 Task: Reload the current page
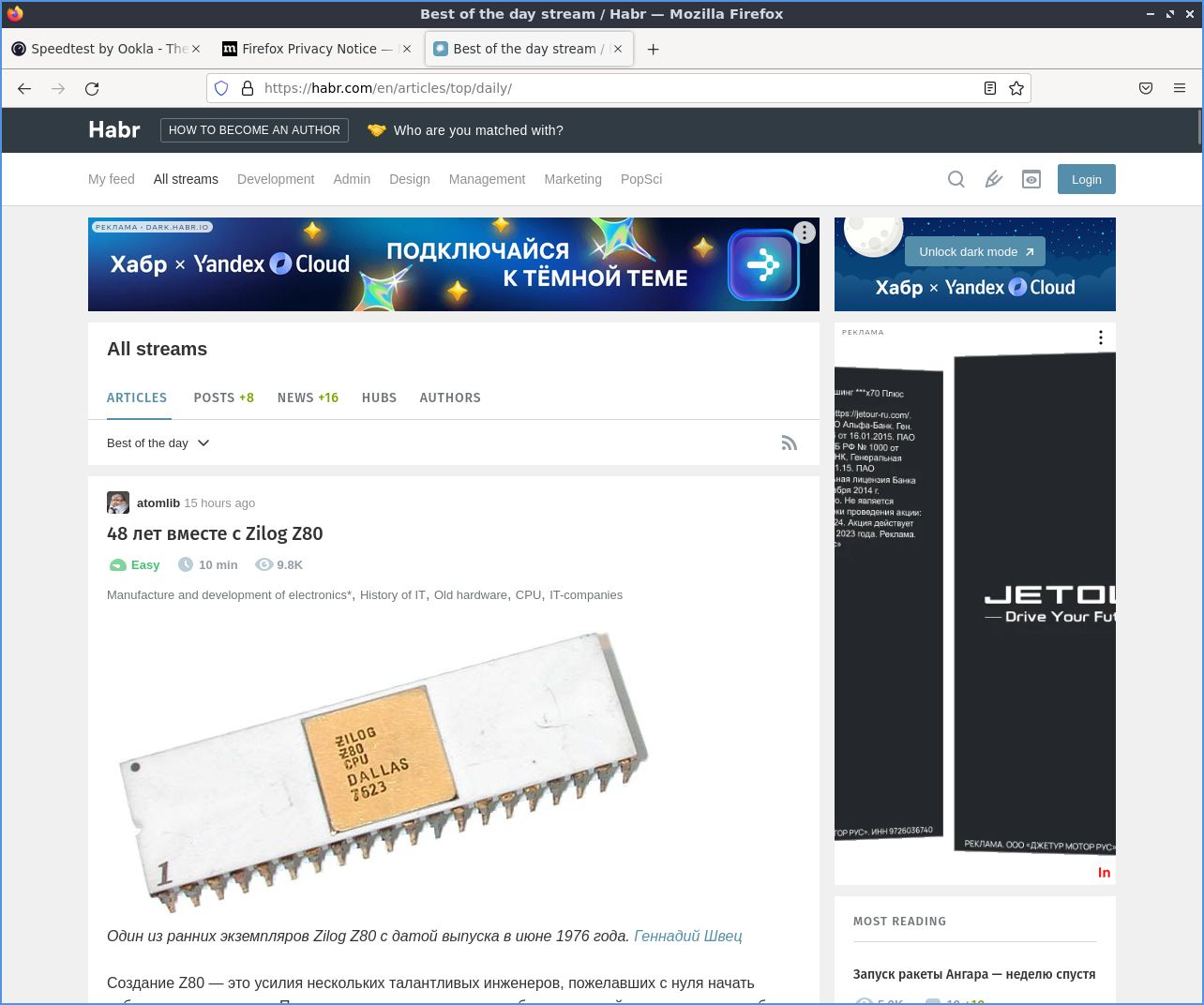coord(92,88)
